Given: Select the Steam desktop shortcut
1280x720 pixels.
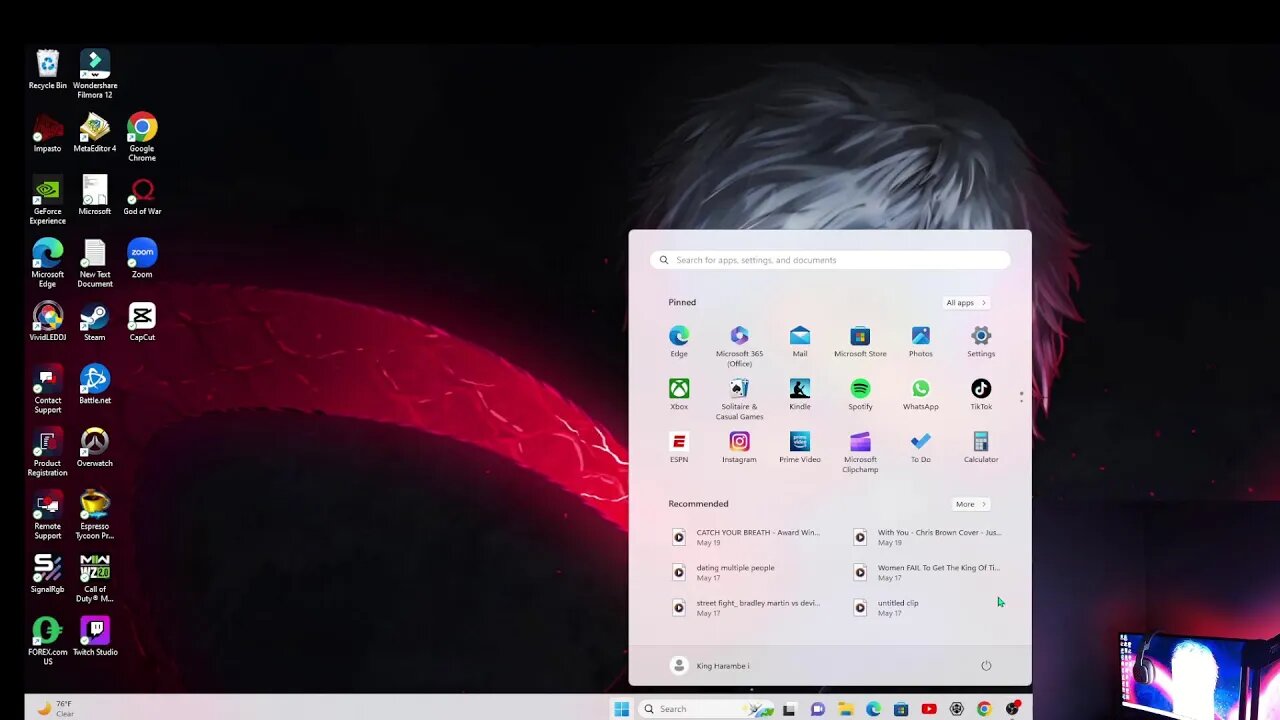Looking at the screenshot, I should click(95, 322).
